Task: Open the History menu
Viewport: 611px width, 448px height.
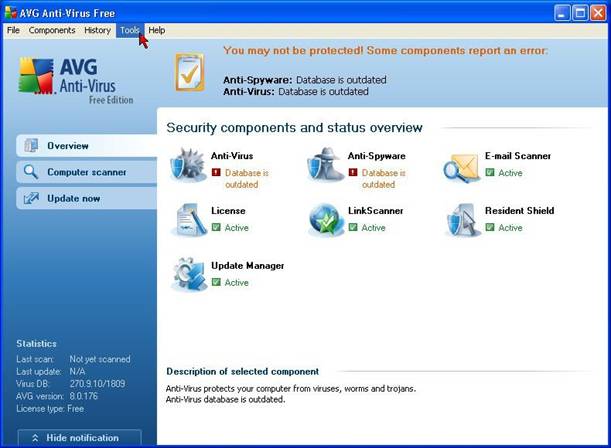Action: (x=97, y=30)
